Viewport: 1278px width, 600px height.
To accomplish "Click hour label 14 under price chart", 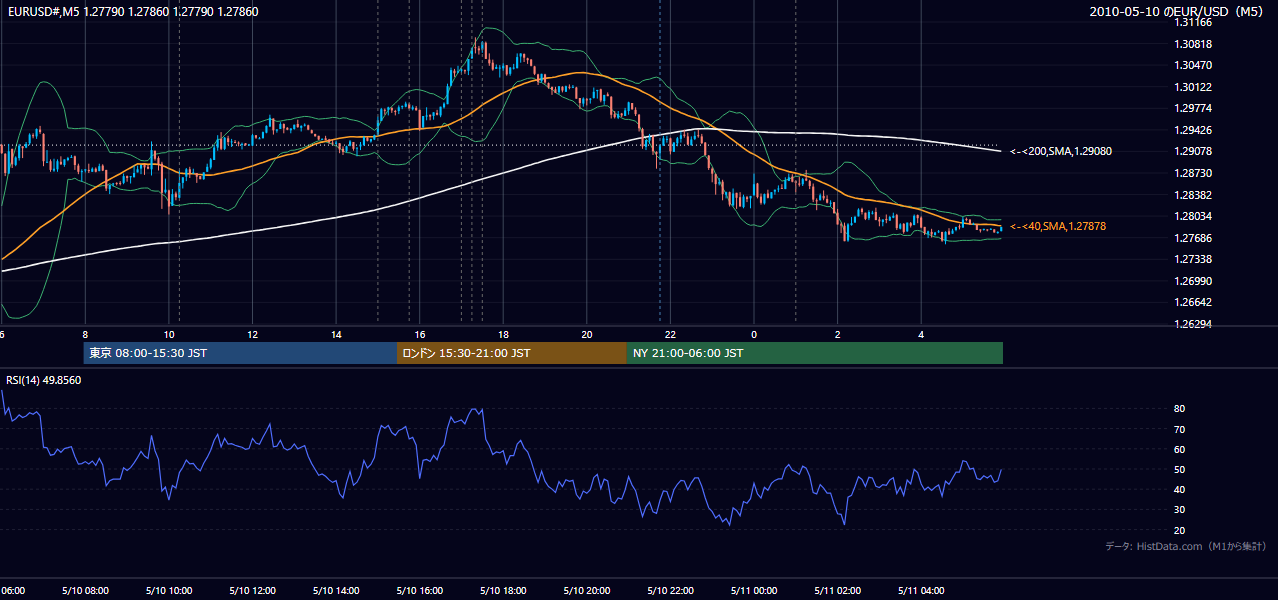I will (336, 334).
